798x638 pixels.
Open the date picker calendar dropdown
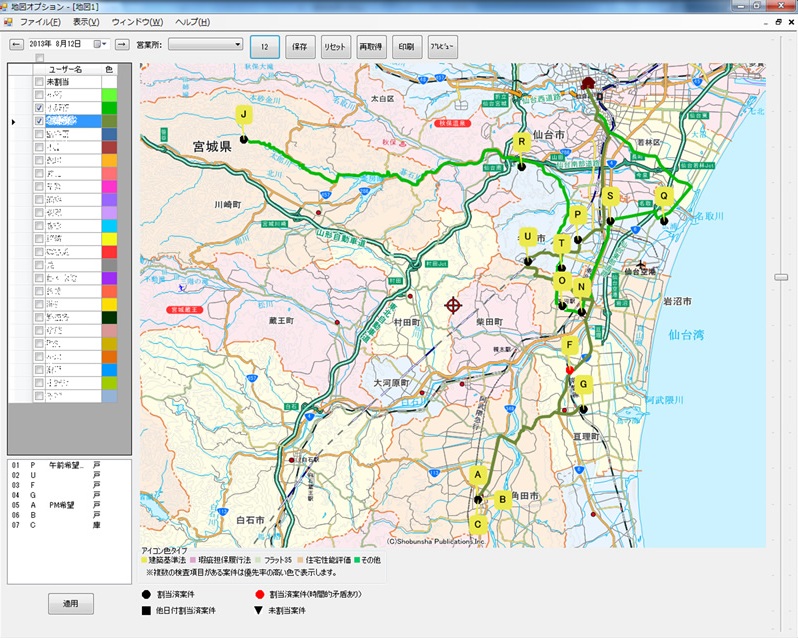tap(98, 45)
